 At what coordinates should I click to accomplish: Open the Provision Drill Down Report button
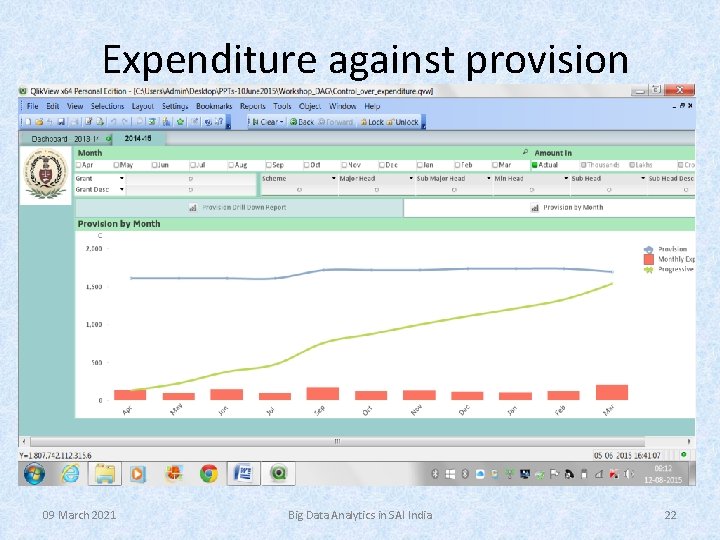coord(239,208)
